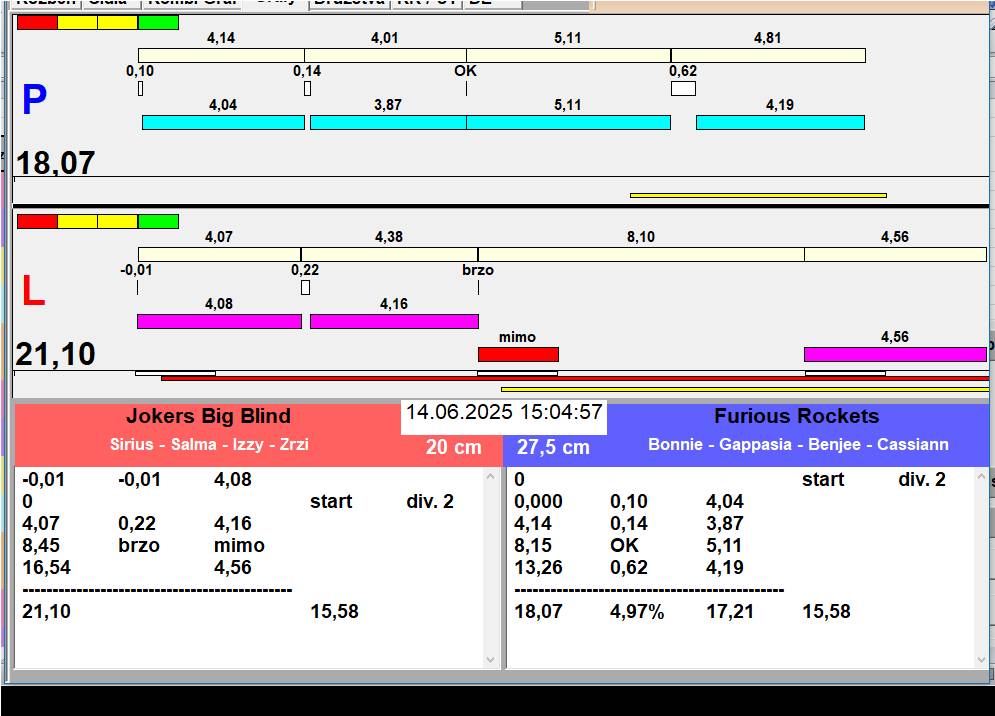Select the cyan 4,19 run bar
This screenshot has height=716, width=995.
pos(780,122)
